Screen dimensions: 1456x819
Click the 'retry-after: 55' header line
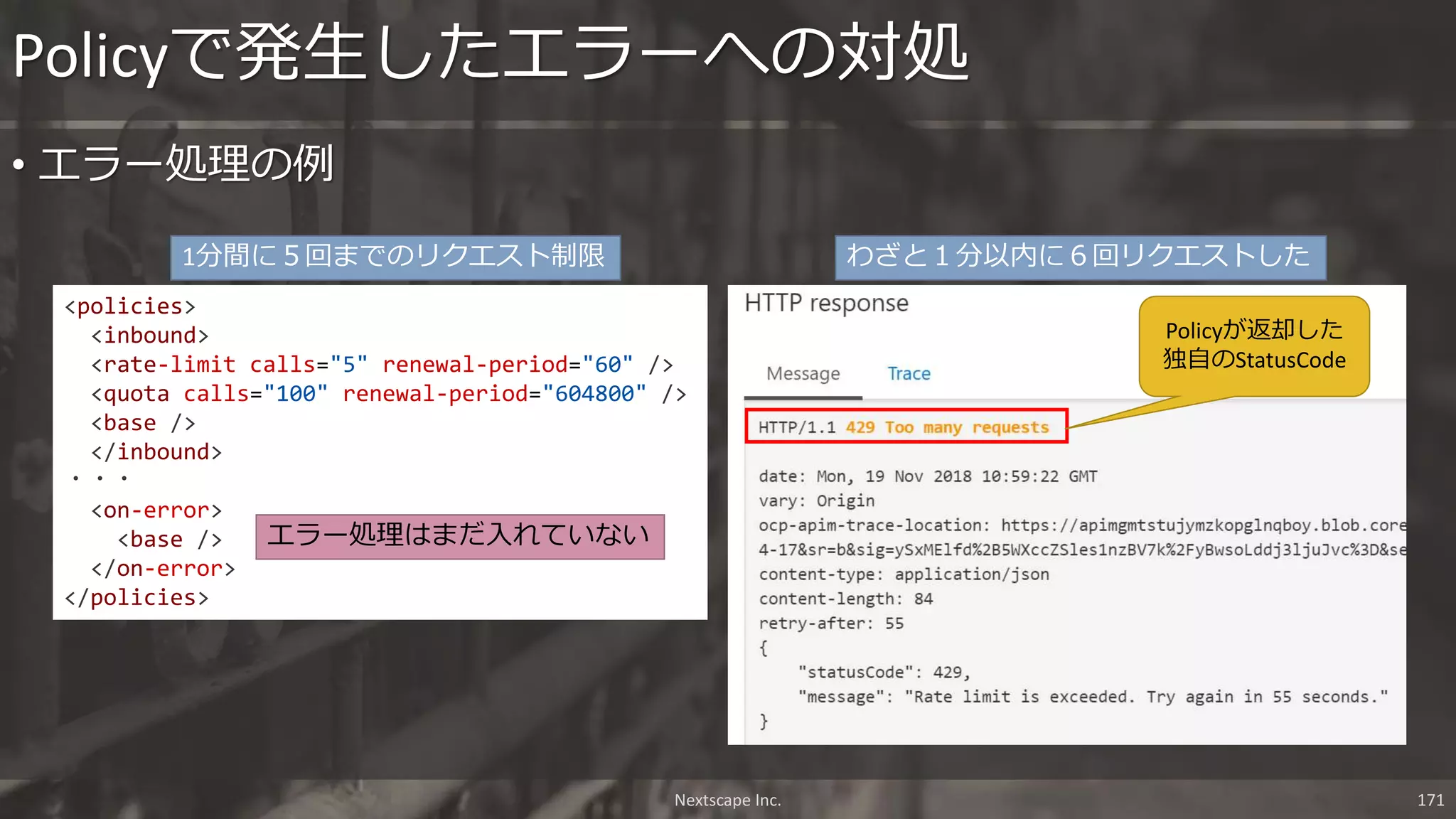(831, 623)
